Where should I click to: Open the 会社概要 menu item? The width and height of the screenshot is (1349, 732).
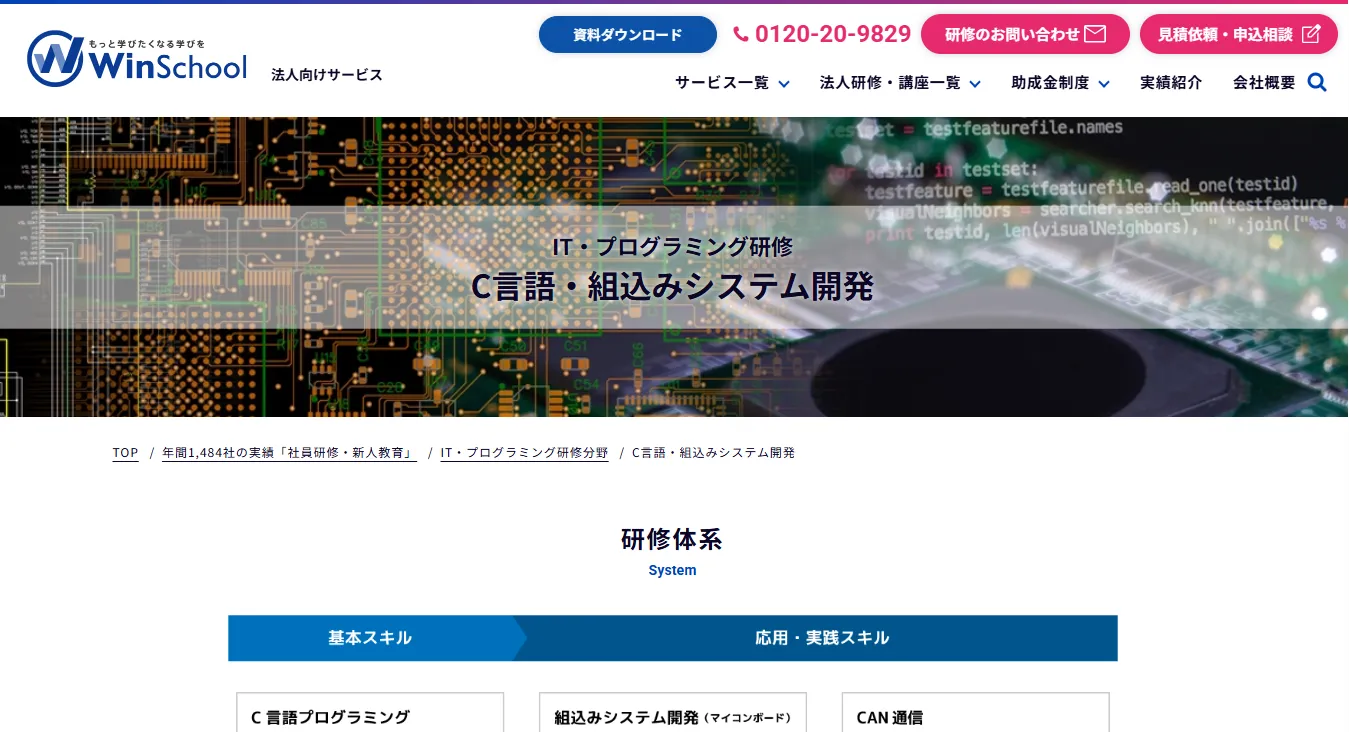click(x=1263, y=83)
